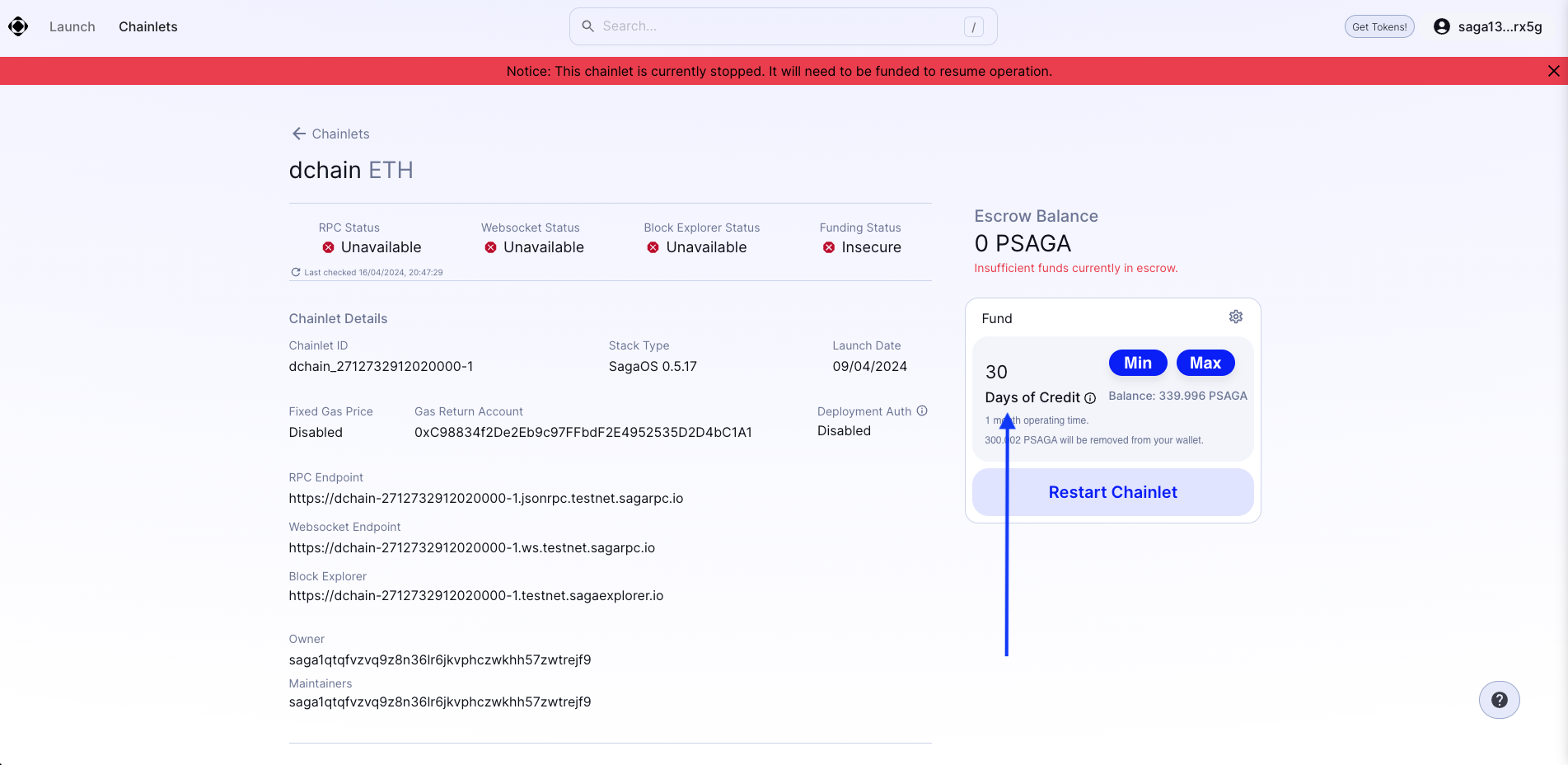Open the Fund settings gear icon

coord(1235,317)
